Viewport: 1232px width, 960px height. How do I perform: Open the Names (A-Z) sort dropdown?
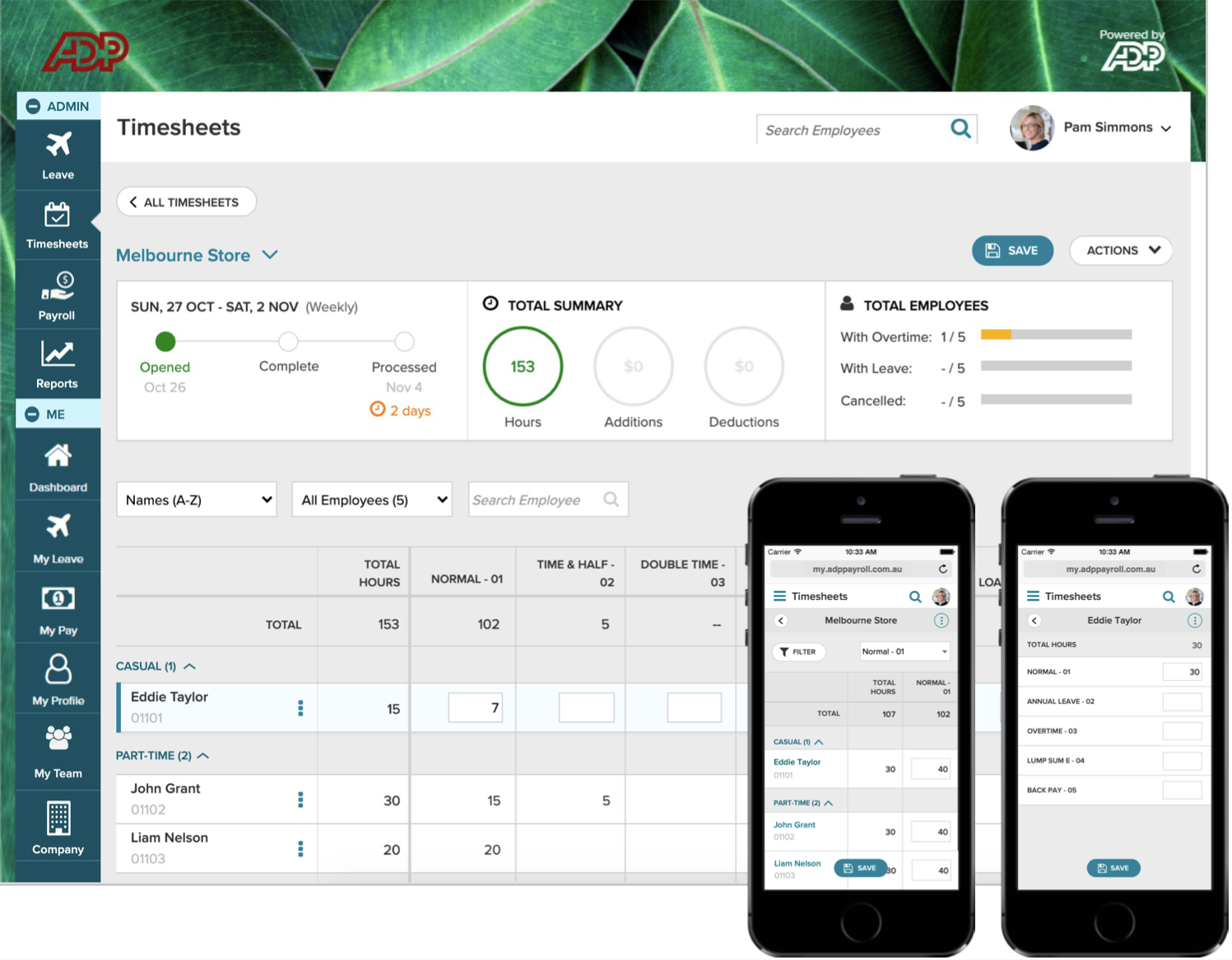[x=197, y=500]
